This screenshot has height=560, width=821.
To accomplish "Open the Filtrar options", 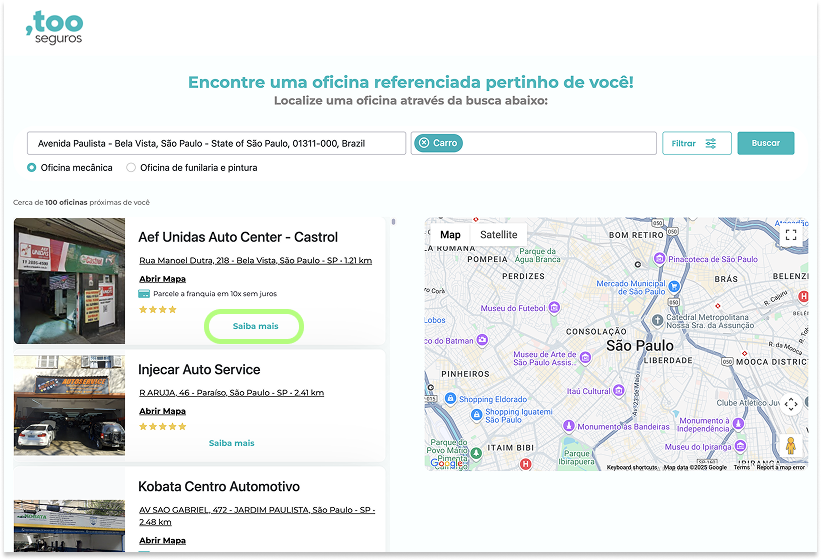I will 696,143.
